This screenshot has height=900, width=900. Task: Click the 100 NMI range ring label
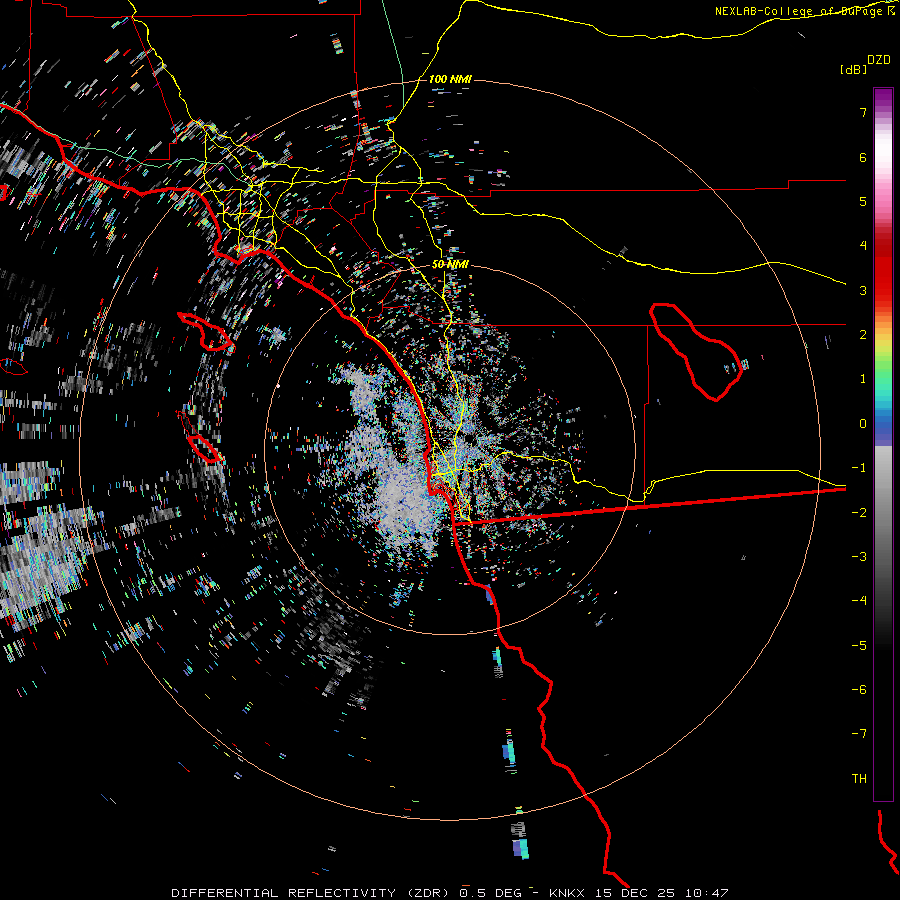tap(450, 79)
